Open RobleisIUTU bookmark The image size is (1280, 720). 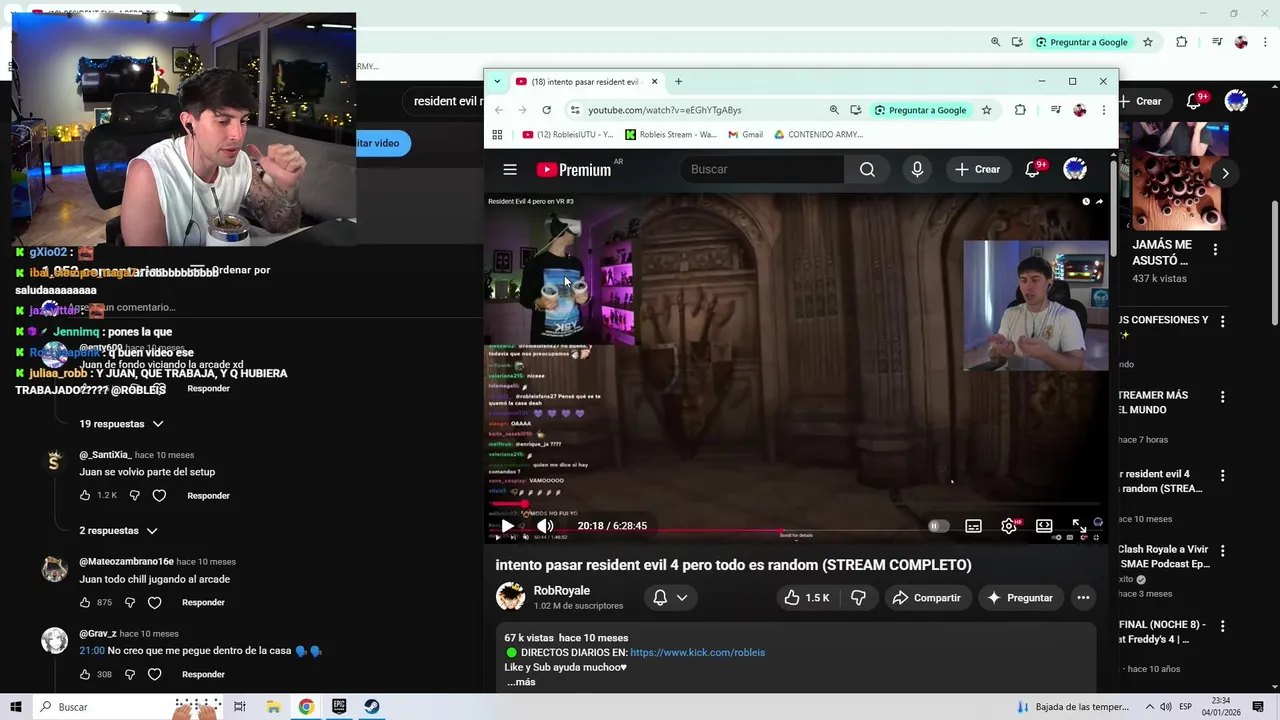click(x=568, y=134)
